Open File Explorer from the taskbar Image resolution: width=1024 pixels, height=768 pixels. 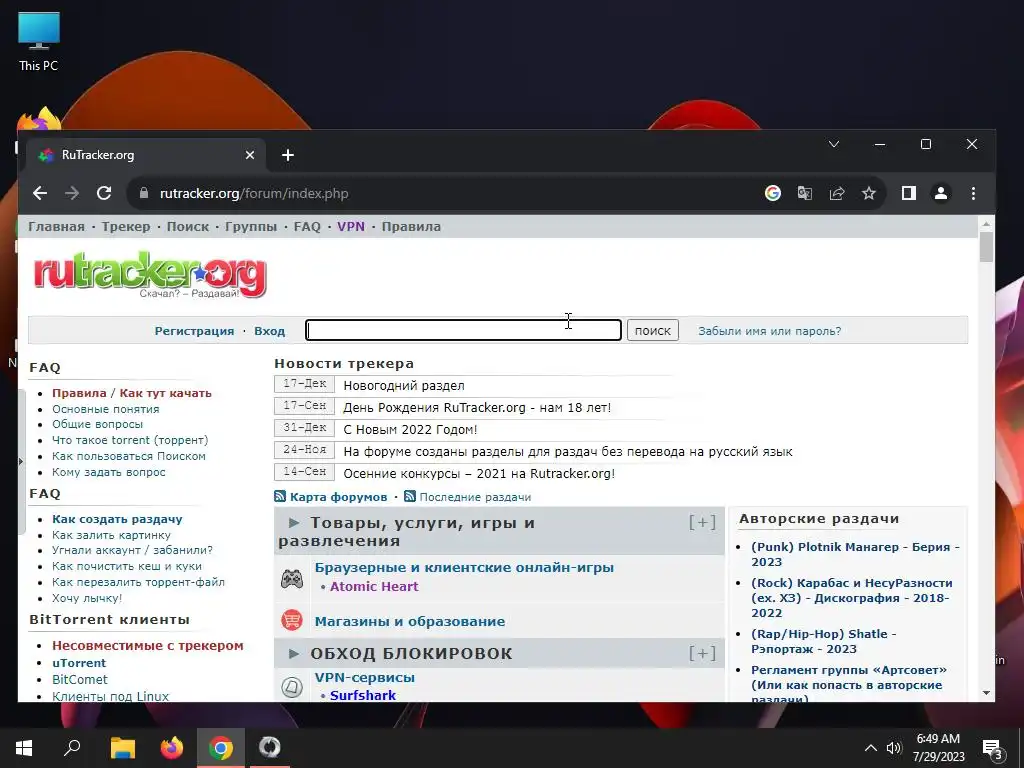122,748
